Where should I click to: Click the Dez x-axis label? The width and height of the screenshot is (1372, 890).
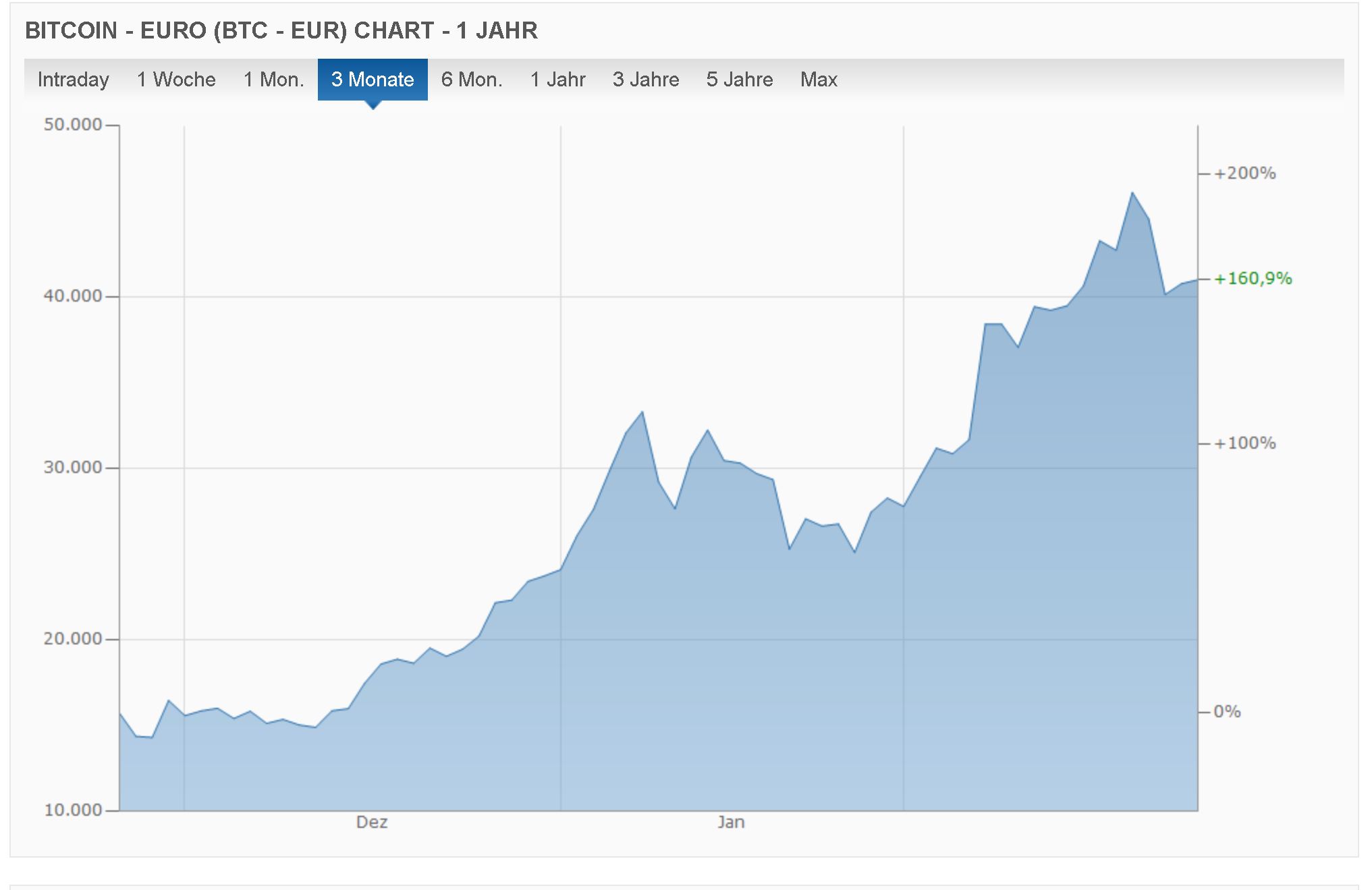[372, 823]
